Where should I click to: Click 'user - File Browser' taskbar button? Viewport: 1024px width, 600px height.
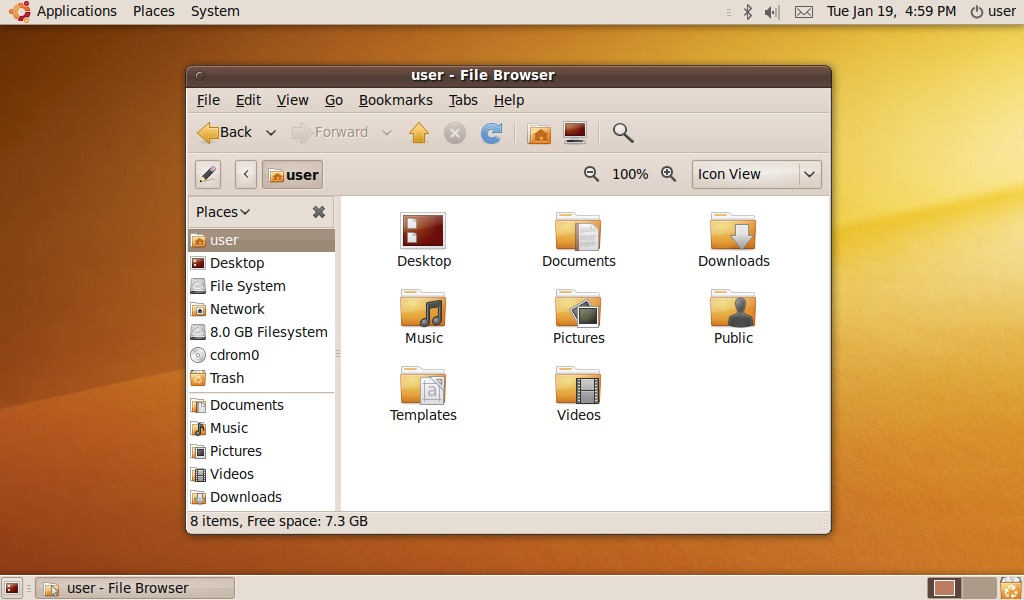coord(135,588)
